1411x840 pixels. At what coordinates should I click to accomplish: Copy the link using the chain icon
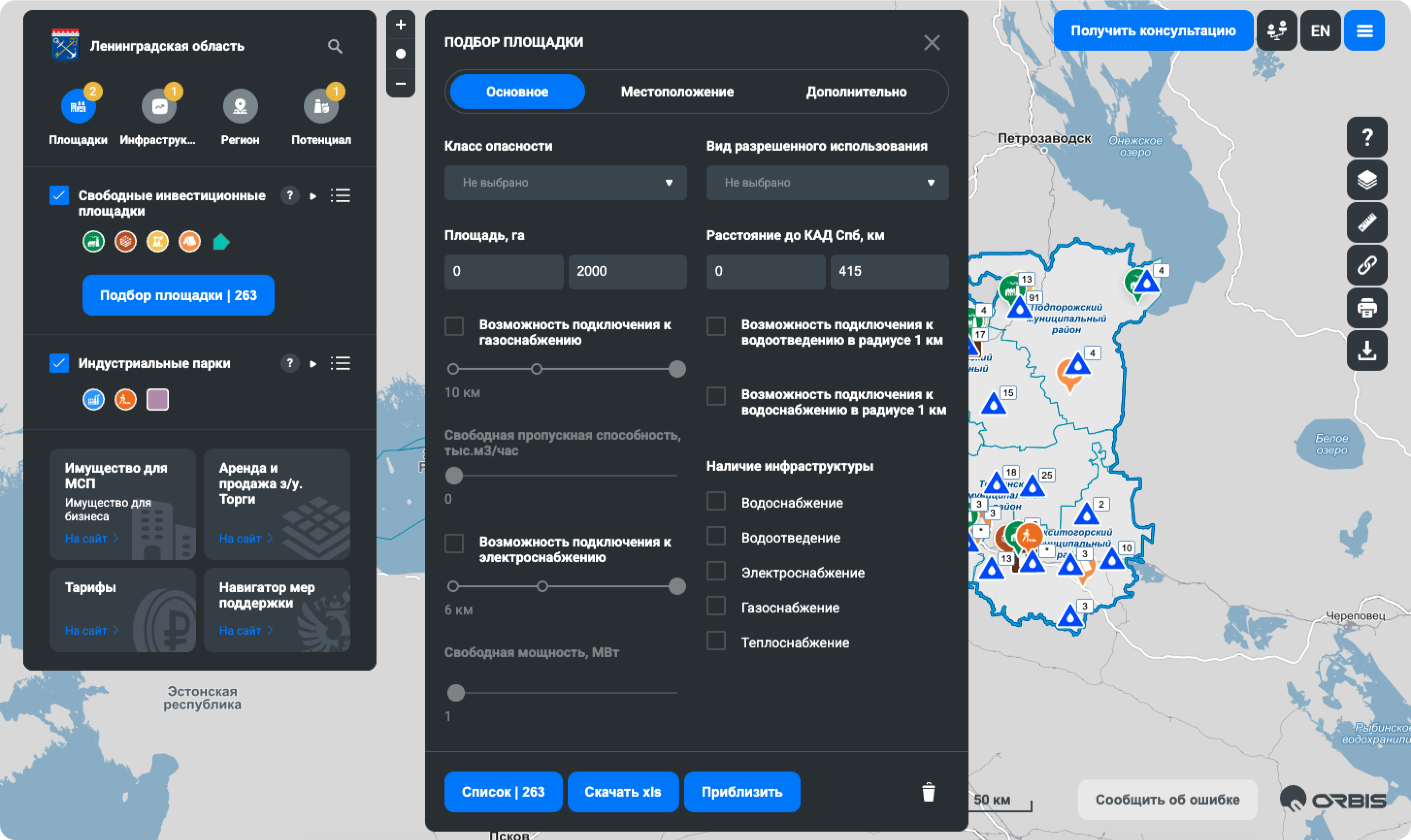(1366, 265)
